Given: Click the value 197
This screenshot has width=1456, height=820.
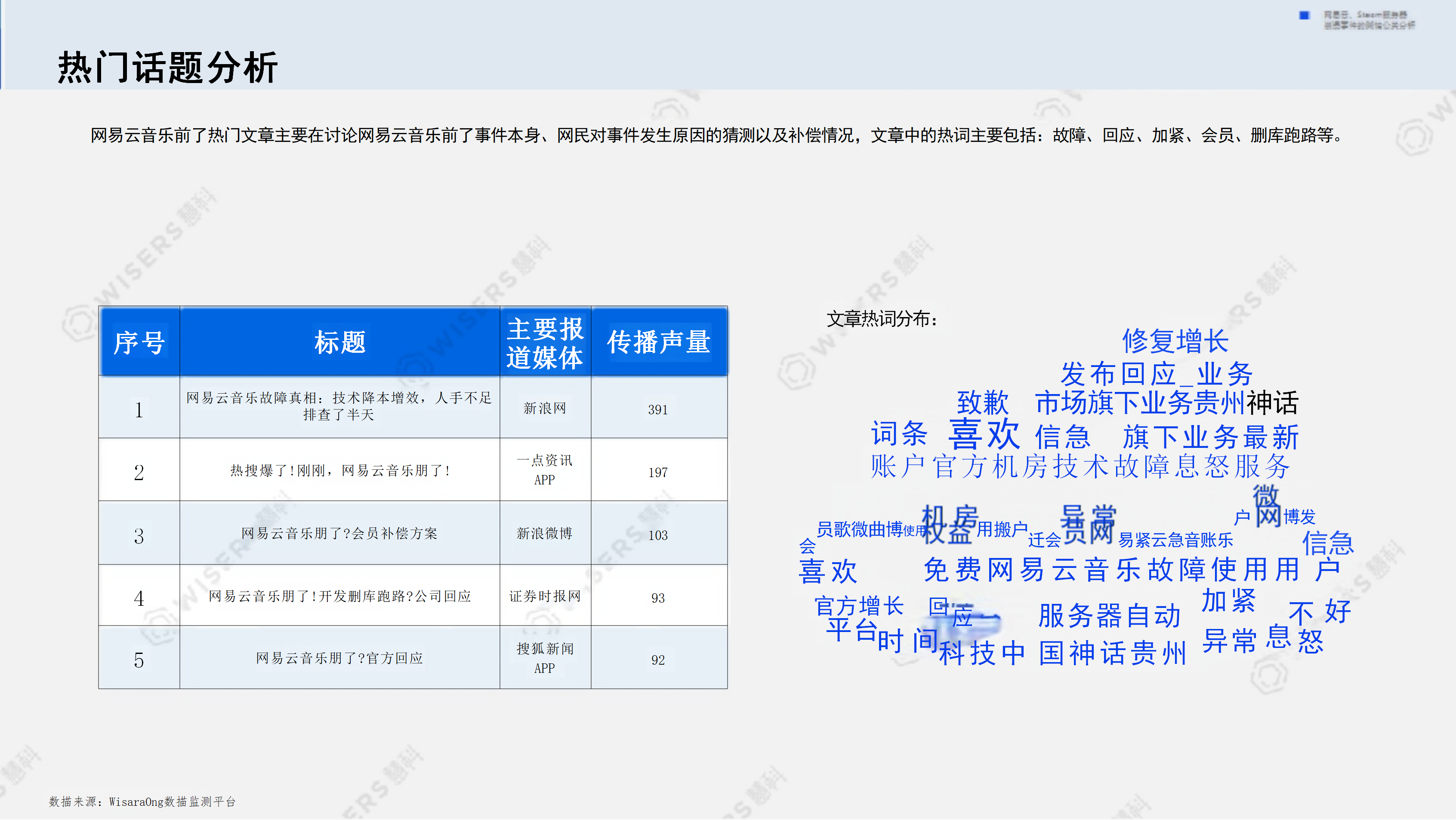Looking at the screenshot, I should [658, 472].
